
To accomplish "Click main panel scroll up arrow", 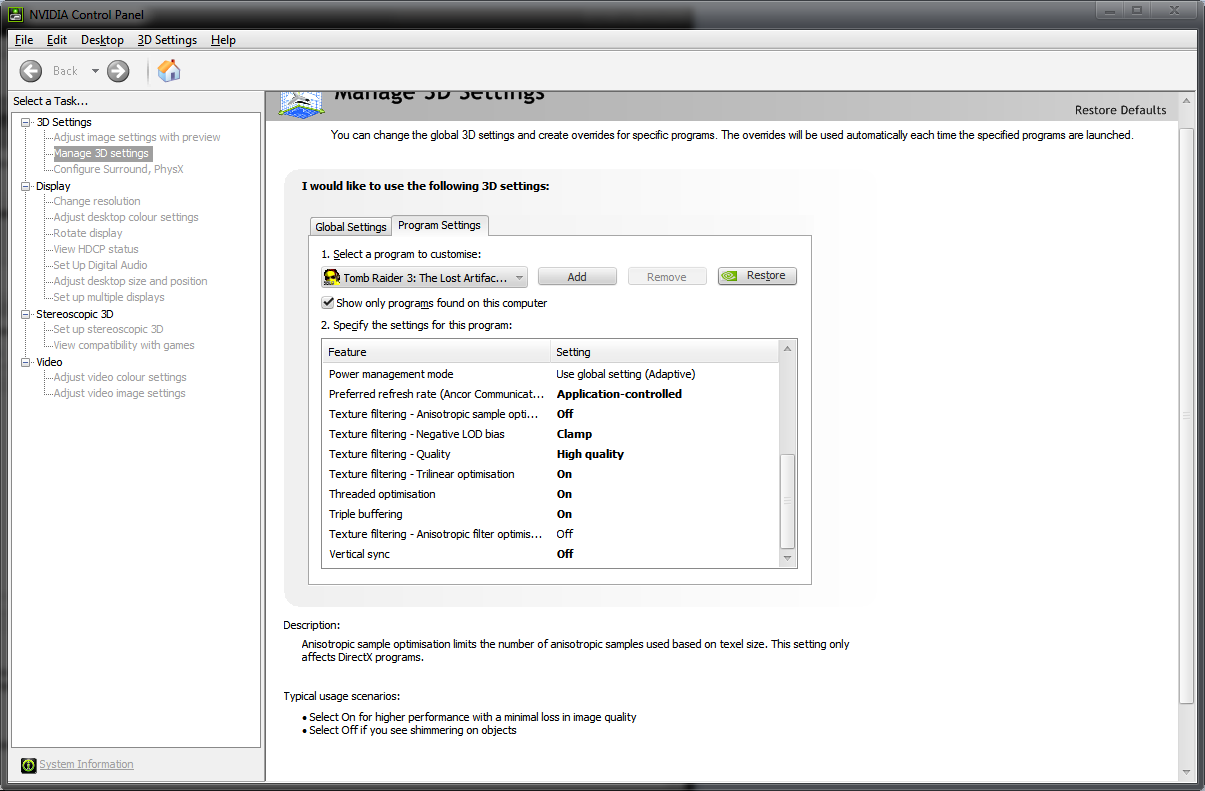I will tap(1186, 100).
